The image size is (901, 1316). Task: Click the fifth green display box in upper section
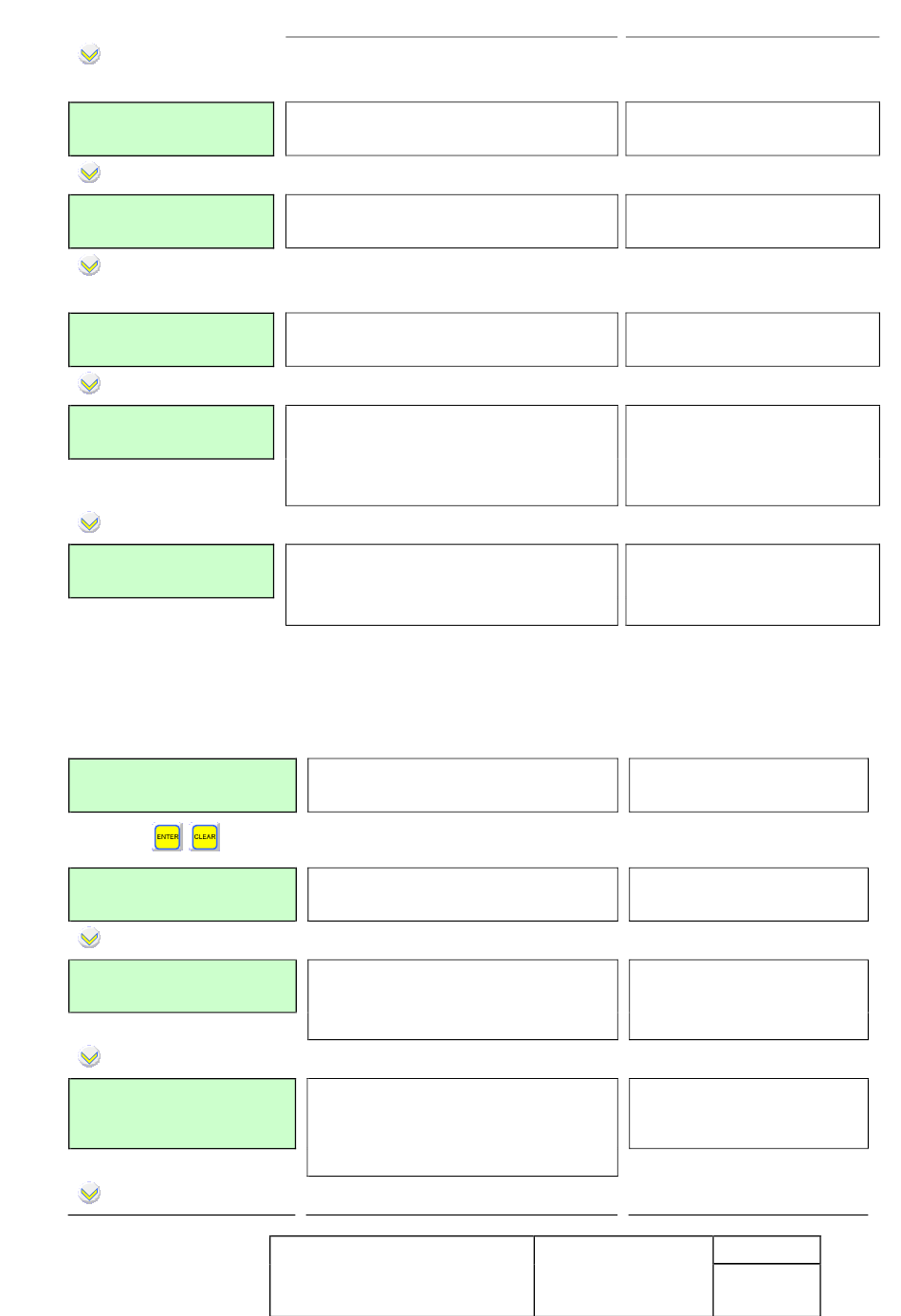(171, 571)
